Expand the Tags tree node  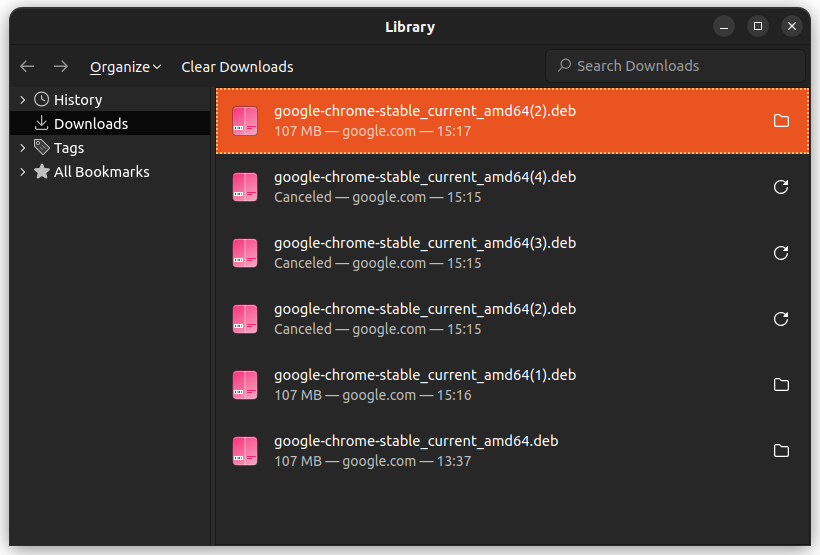pyautogui.click(x=22, y=148)
